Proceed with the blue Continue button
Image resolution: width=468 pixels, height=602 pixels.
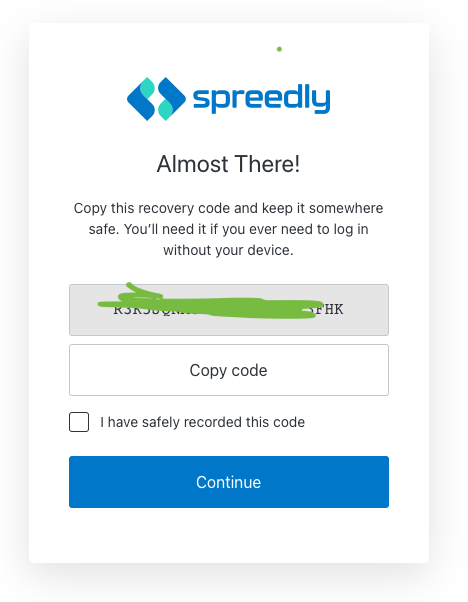tap(229, 482)
